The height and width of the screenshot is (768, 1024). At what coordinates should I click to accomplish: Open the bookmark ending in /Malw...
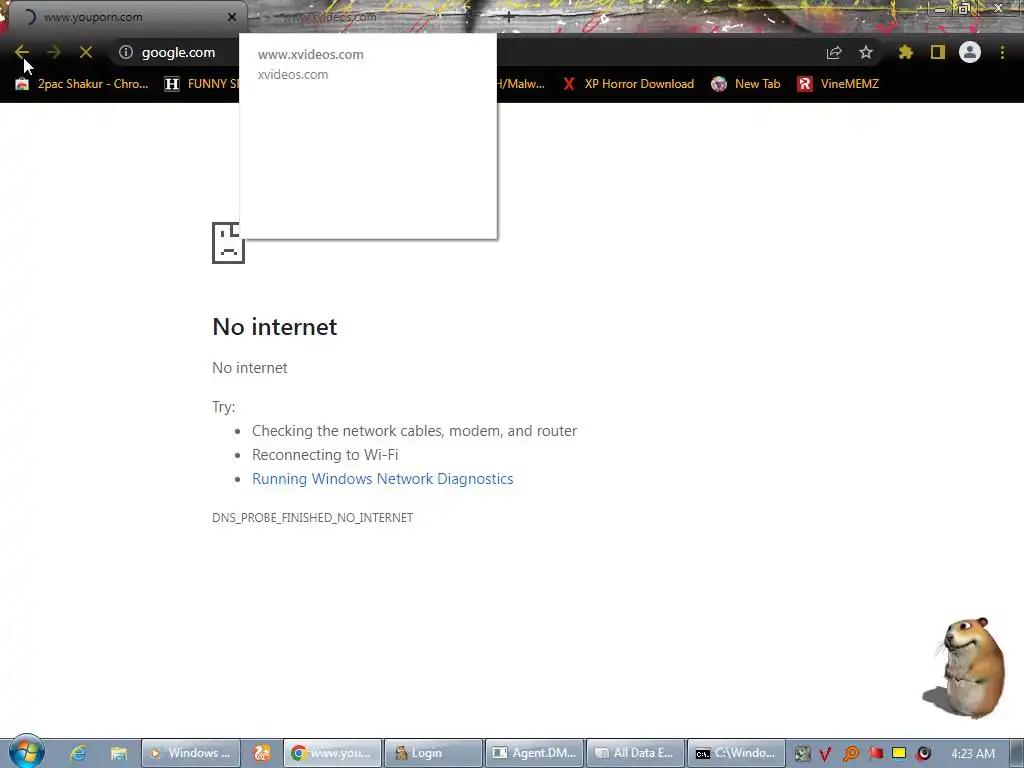coord(521,84)
